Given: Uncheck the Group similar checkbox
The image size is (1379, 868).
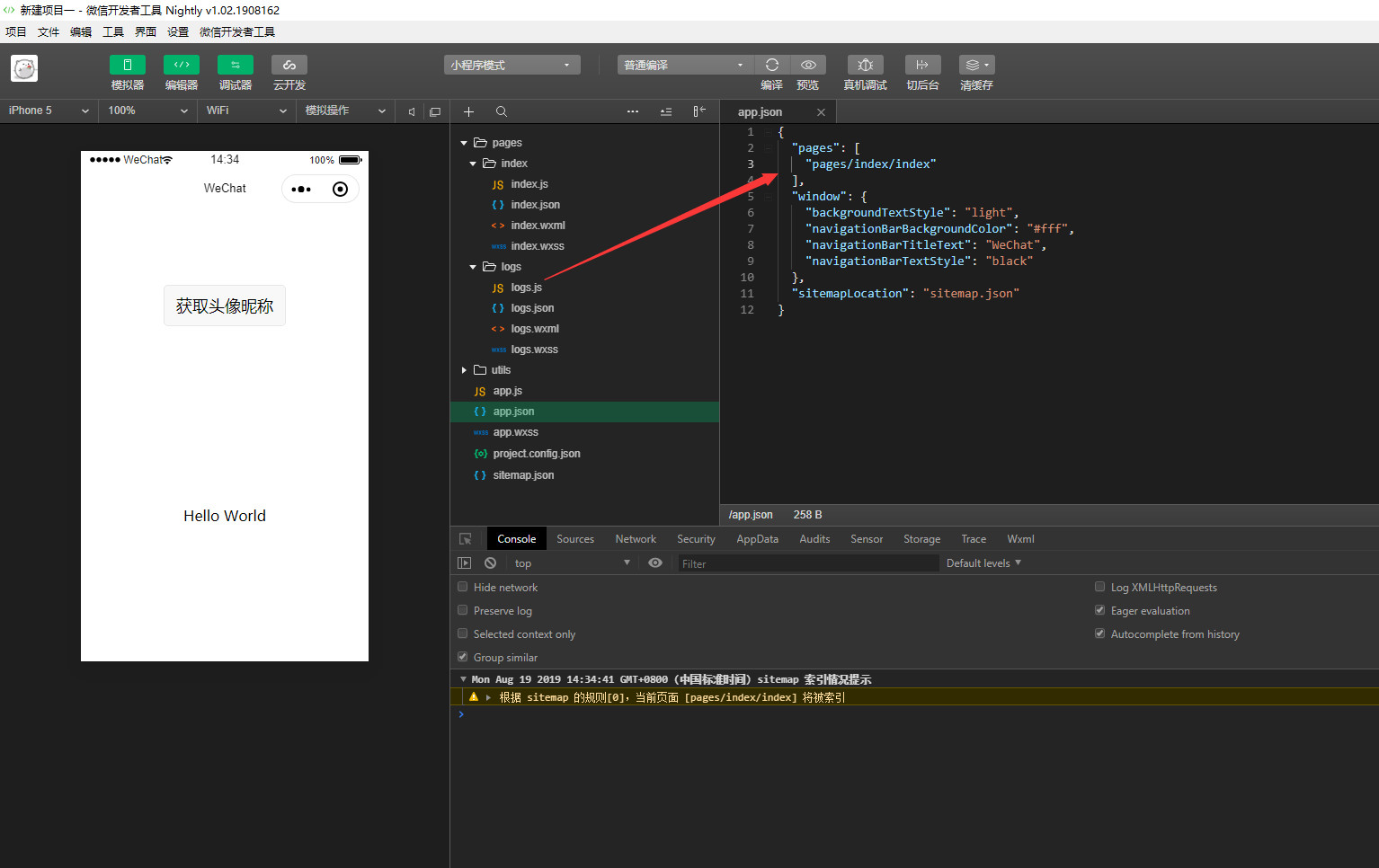Looking at the screenshot, I should [463, 657].
